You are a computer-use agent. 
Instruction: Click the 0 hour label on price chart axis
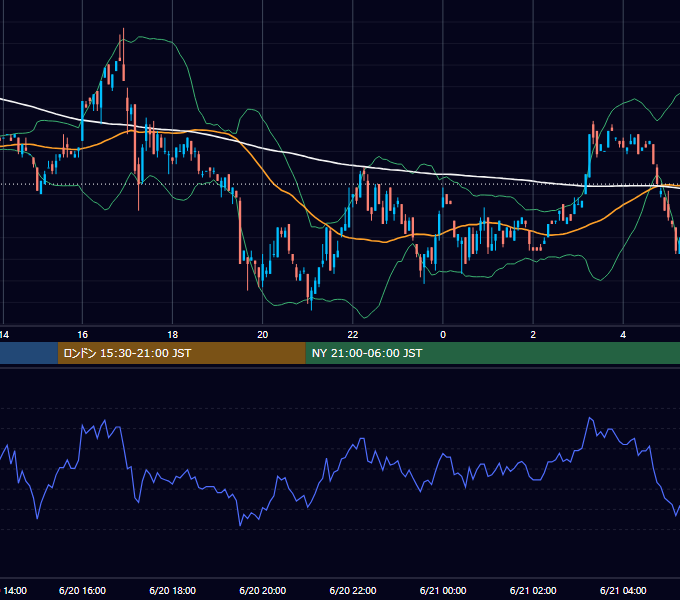coord(443,334)
